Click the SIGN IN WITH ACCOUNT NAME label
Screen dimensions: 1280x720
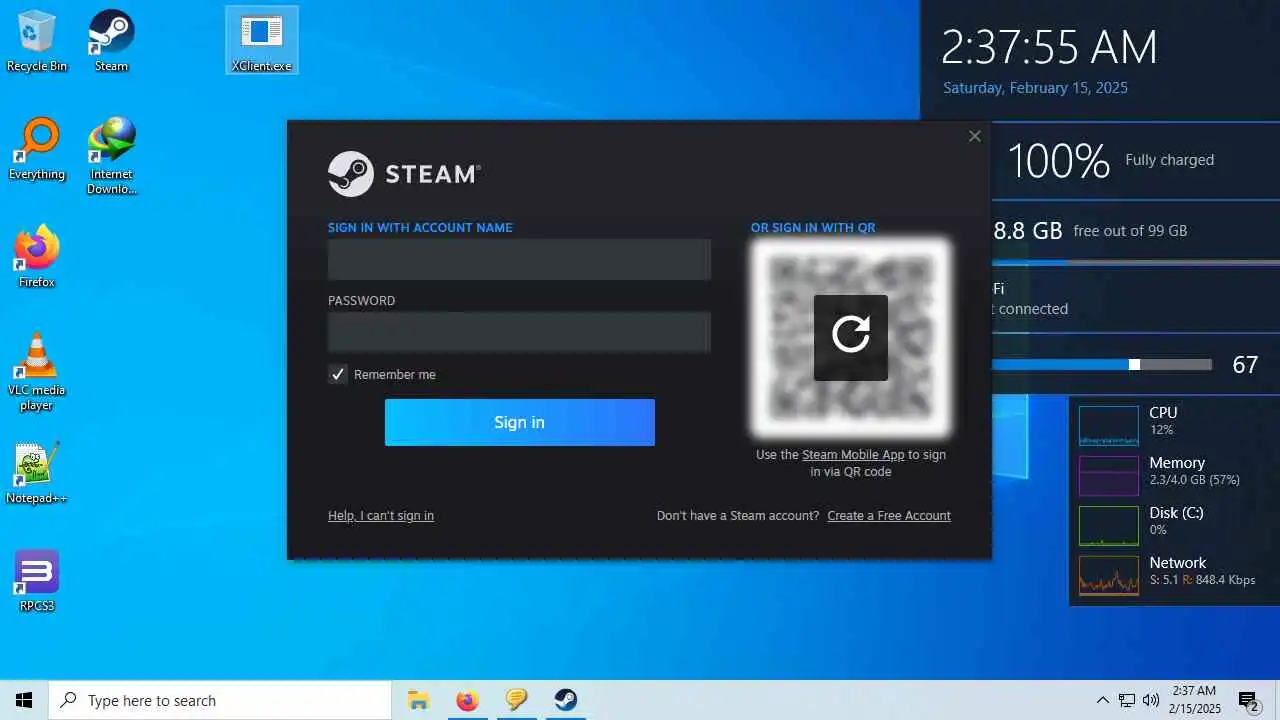tap(420, 228)
